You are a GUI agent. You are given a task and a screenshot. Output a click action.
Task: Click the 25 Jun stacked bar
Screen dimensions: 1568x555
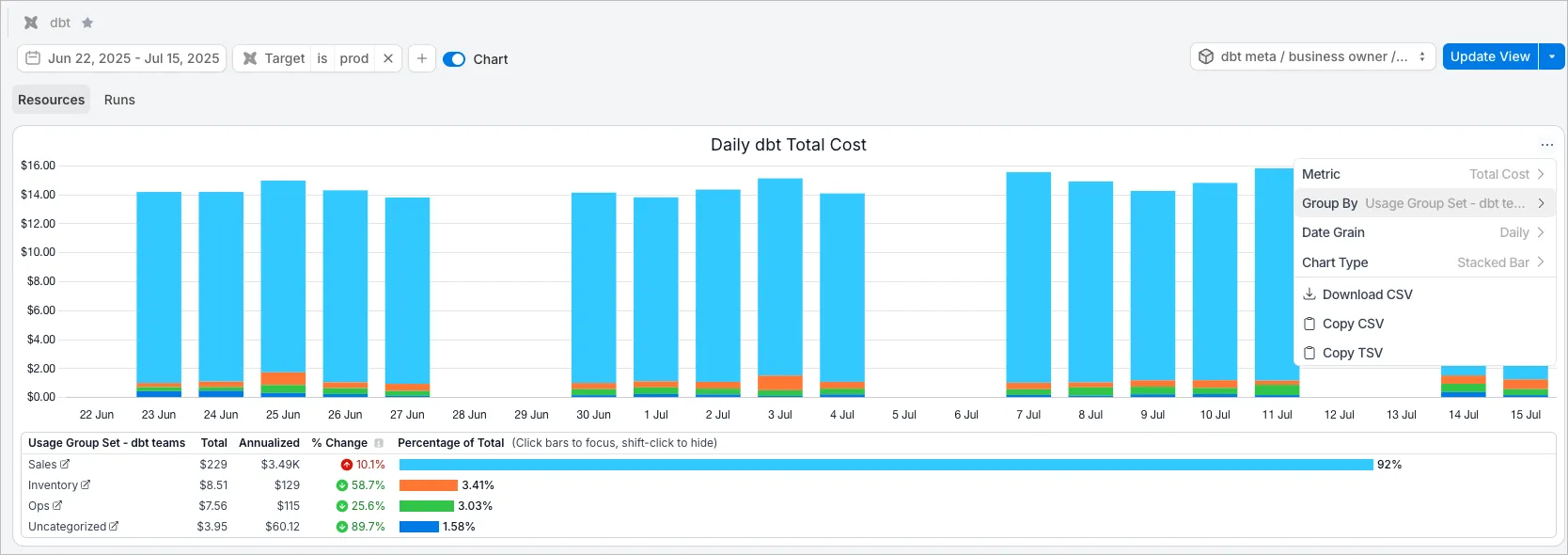point(283,289)
